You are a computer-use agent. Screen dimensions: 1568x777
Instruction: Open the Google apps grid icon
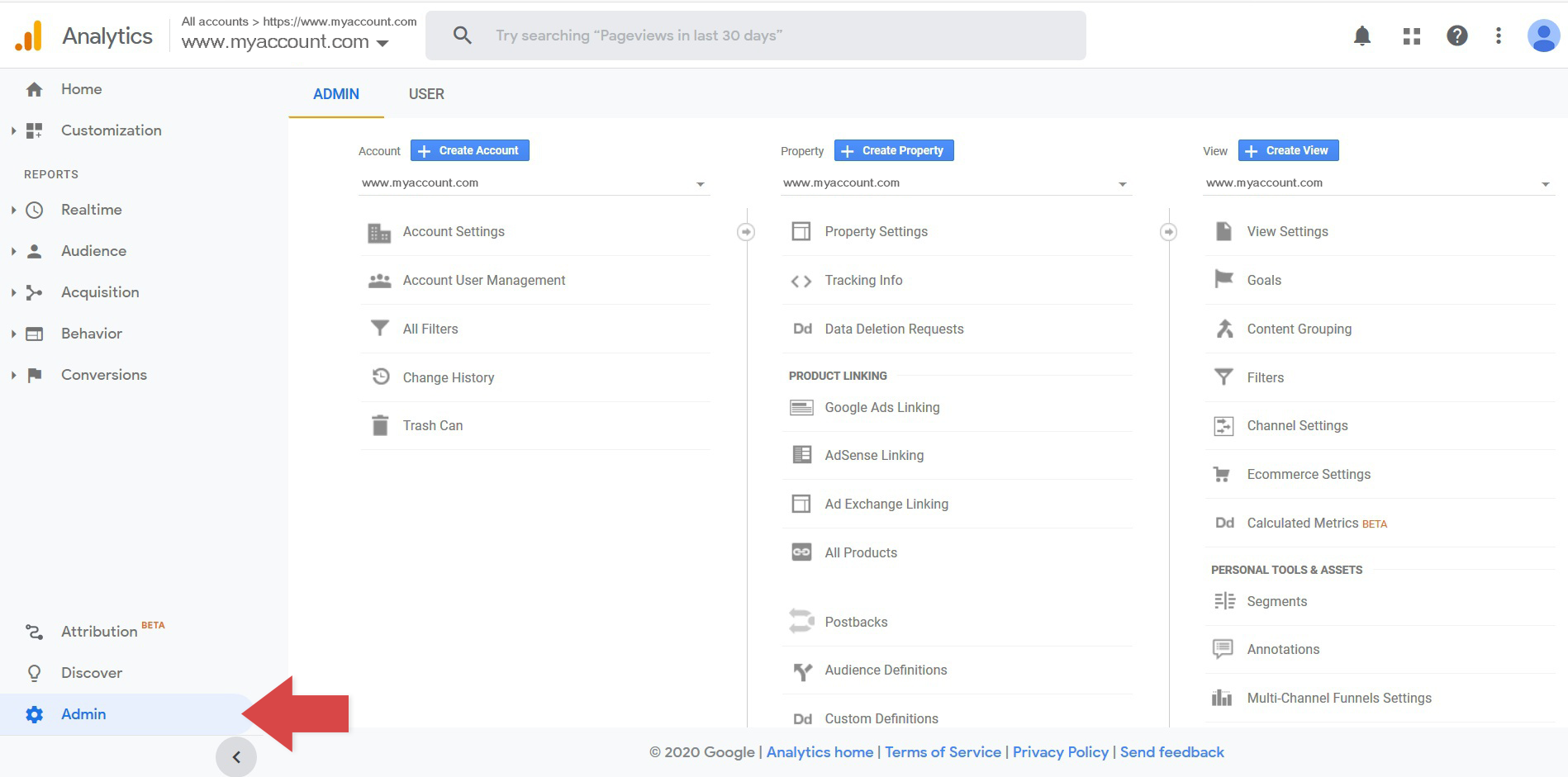[x=1412, y=36]
